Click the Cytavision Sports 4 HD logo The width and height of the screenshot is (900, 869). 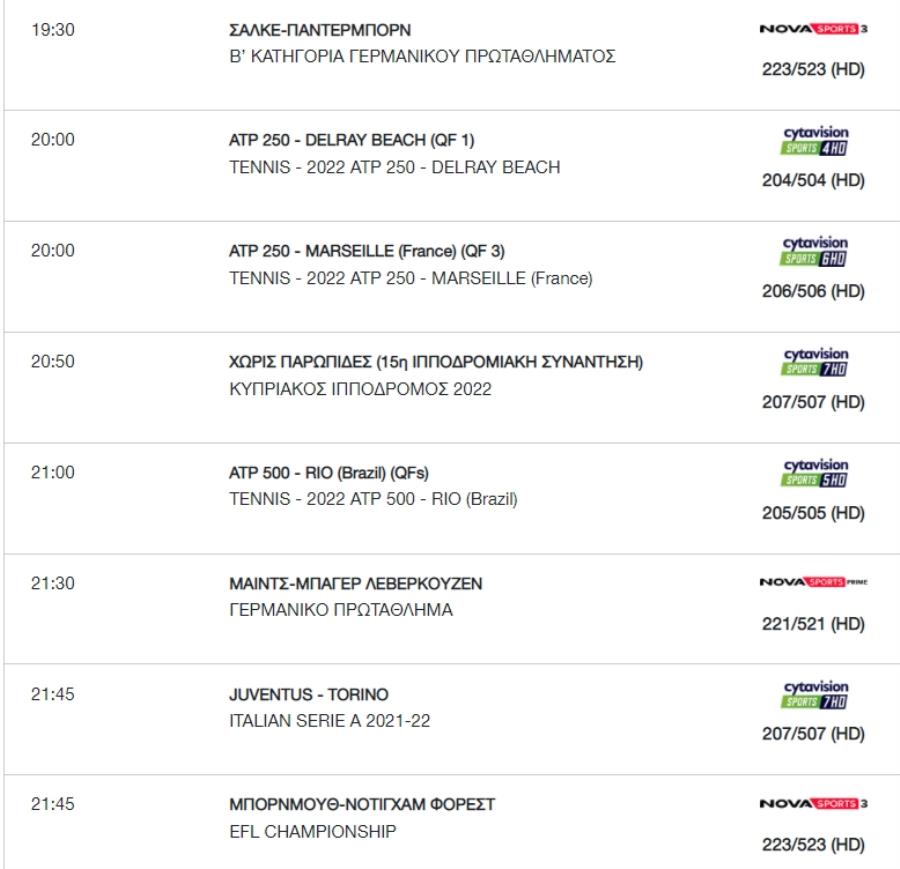point(815,141)
